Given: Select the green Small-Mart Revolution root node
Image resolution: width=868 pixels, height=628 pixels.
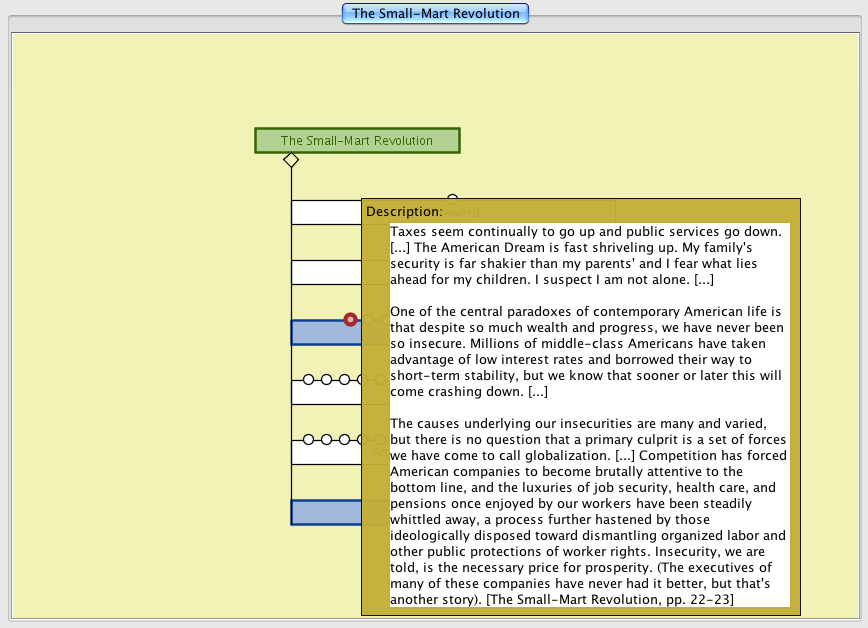Looking at the screenshot, I should 357,141.
